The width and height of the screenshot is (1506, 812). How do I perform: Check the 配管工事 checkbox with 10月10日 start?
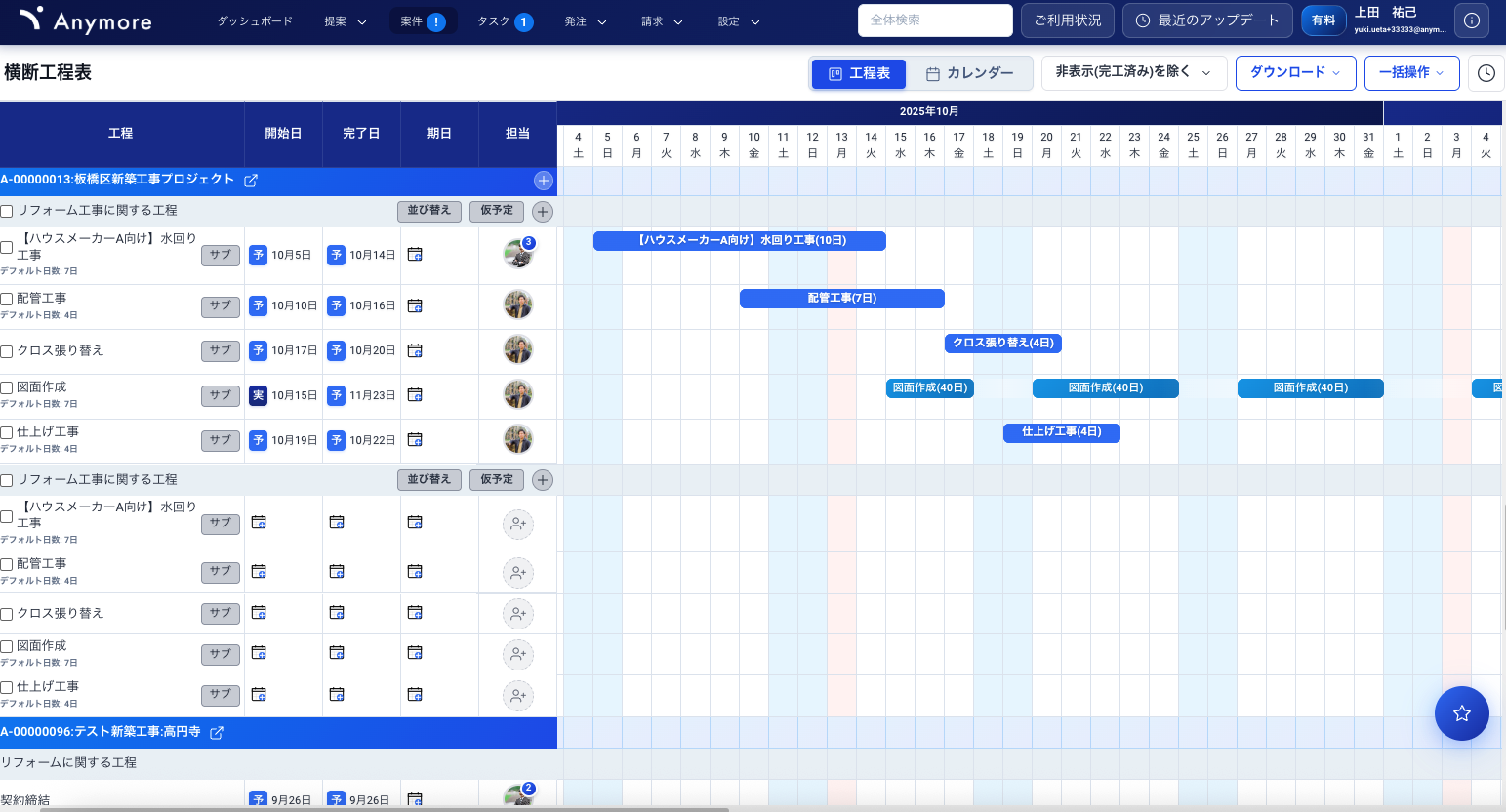(x=7, y=299)
